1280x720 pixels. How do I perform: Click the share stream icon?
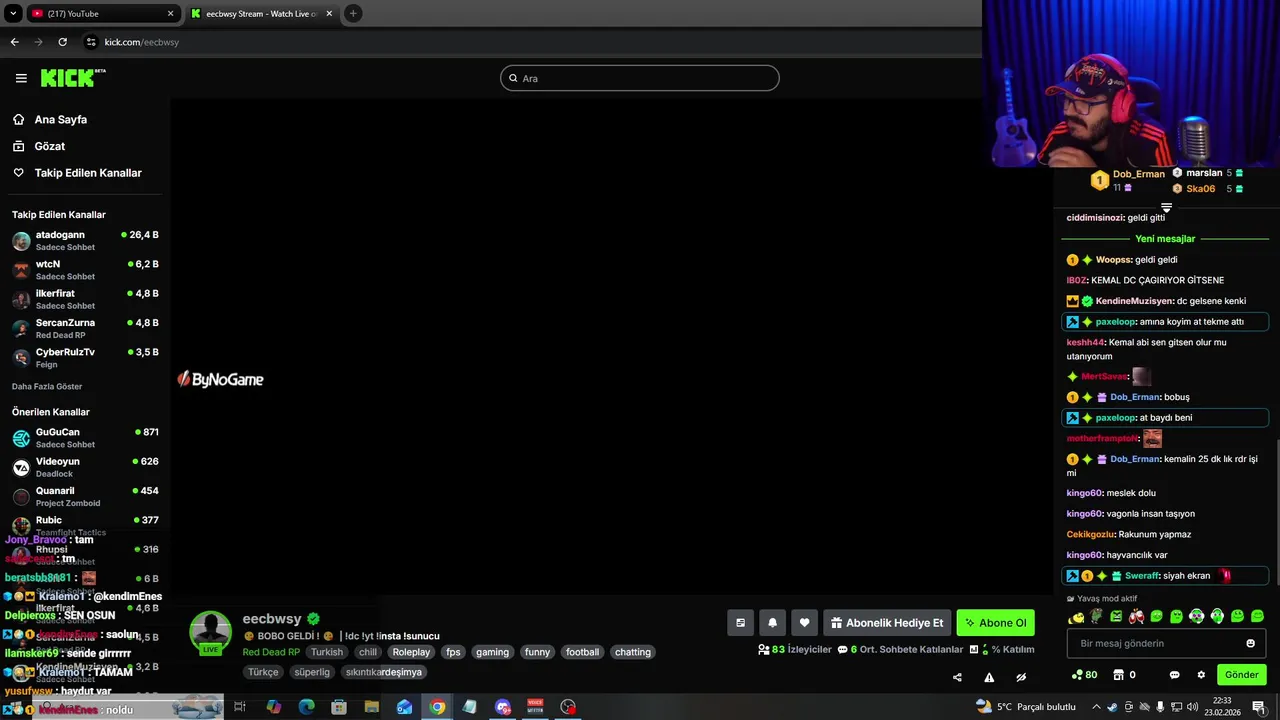pos(957,677)
